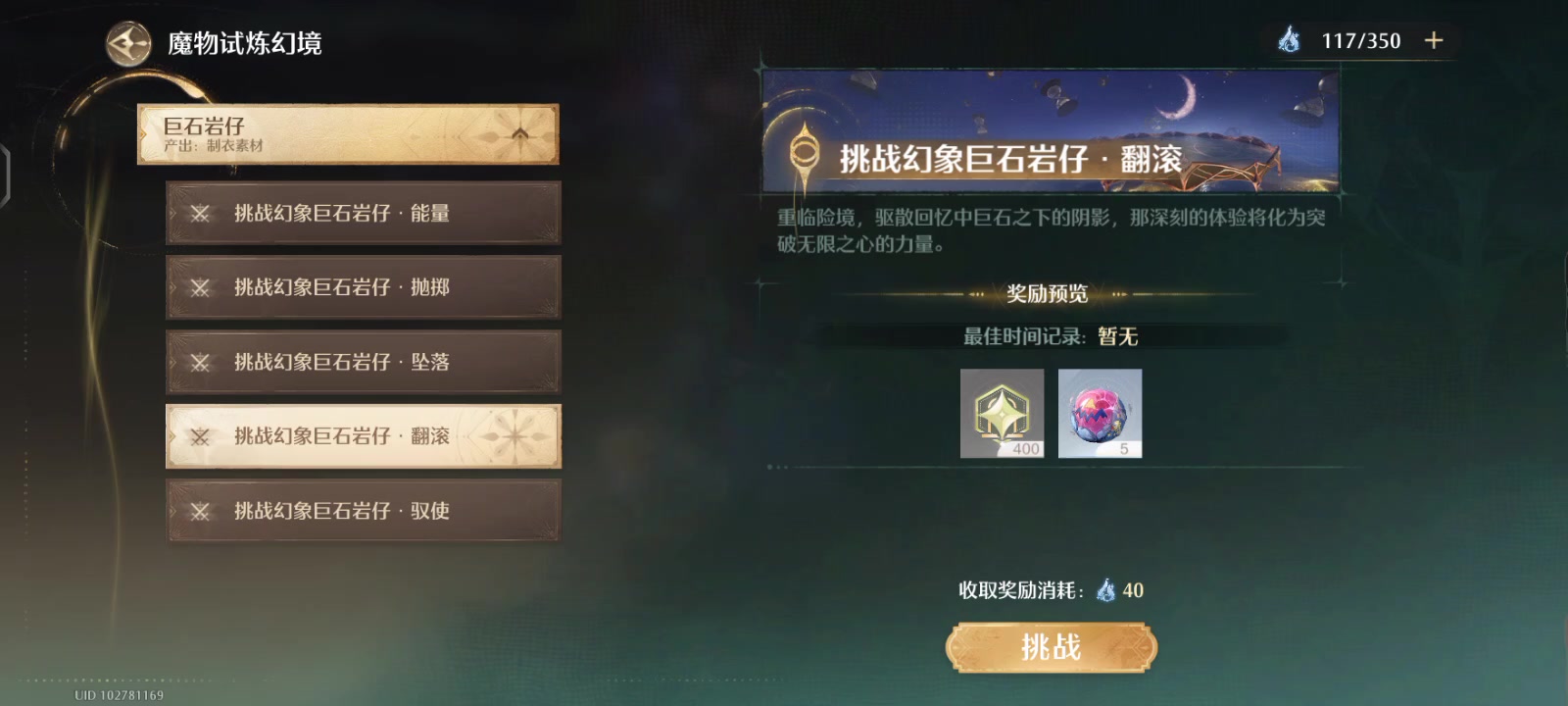Start the trial with the 挑战 button
Image resolution: width=1568 pixels, height=706 pixels.
tap(1051, 648)
